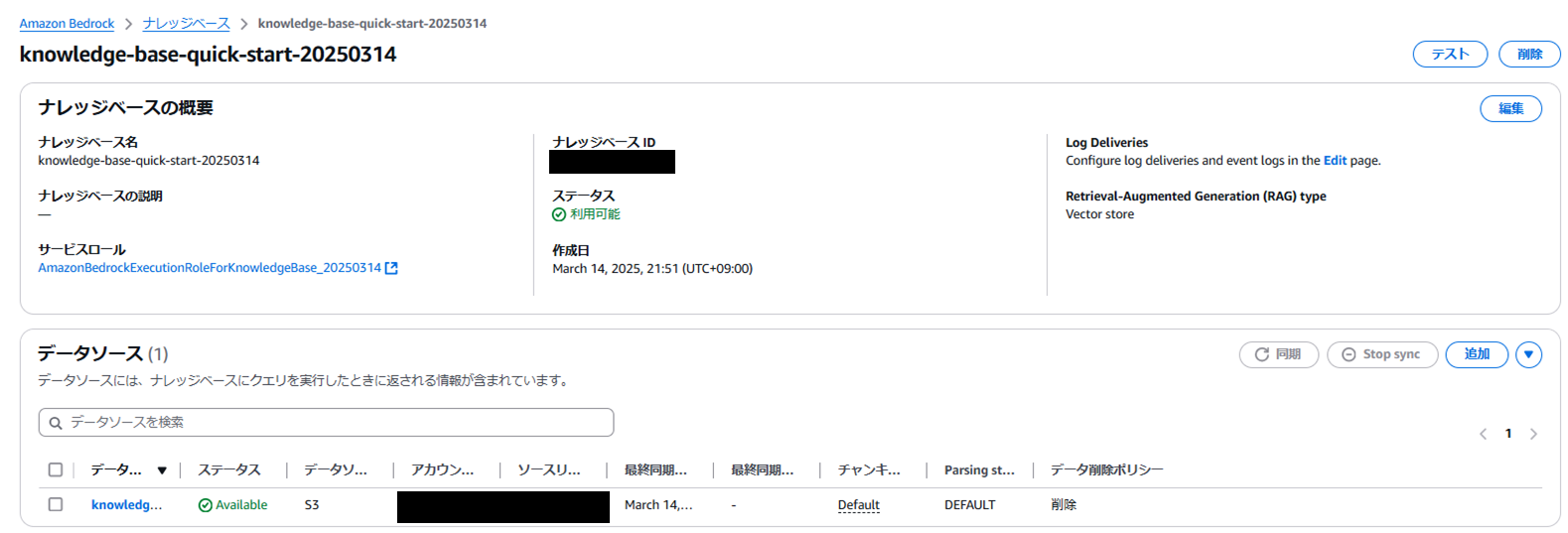1568x533 pixels.
Task: Focus the データソースを検索 search field
Action: 326,422
